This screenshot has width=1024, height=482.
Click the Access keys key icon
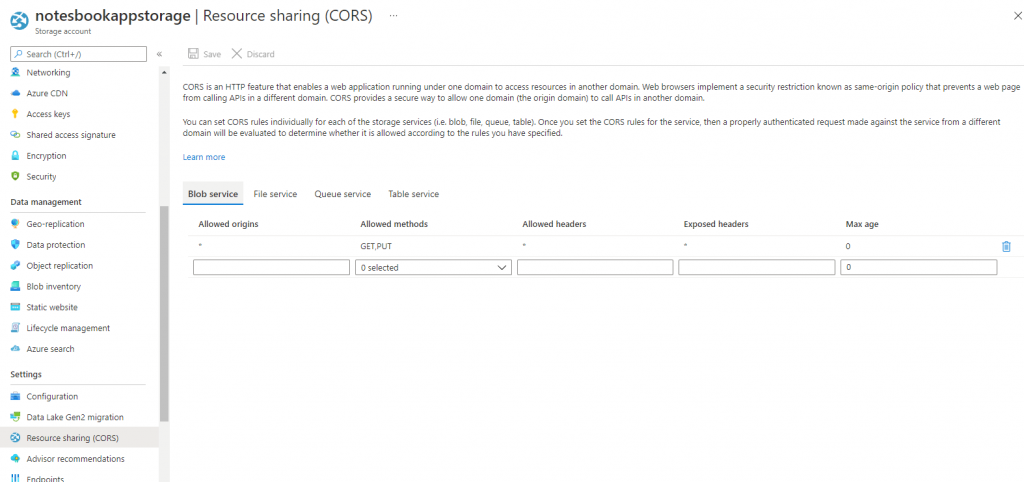click(15, 115)
